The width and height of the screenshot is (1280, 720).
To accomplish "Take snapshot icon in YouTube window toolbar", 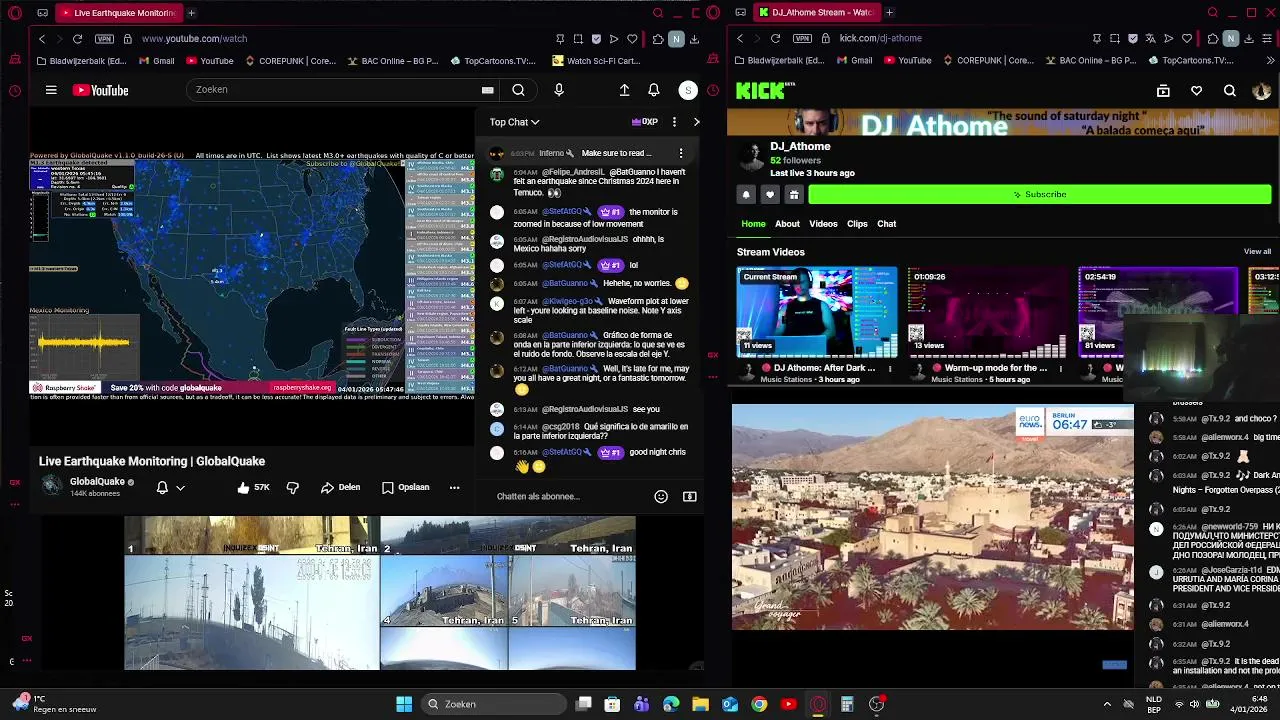I will (x=578, y=39).
